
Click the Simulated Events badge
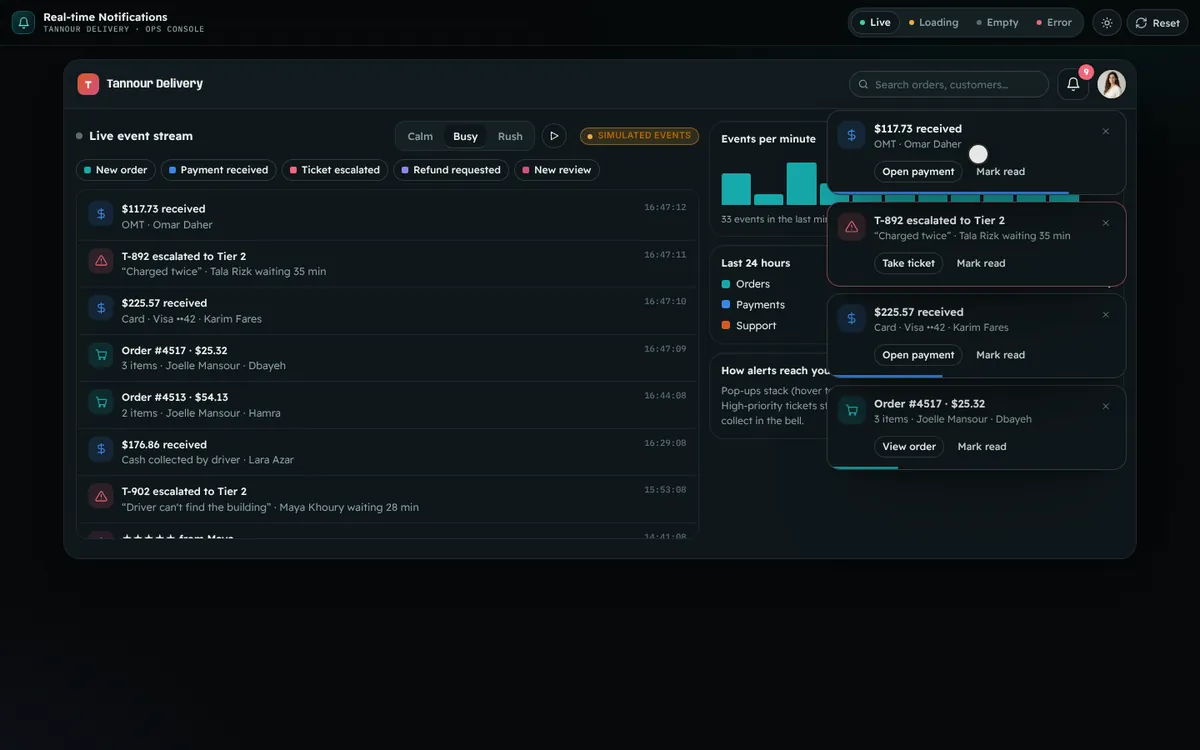tap(639, 136)
